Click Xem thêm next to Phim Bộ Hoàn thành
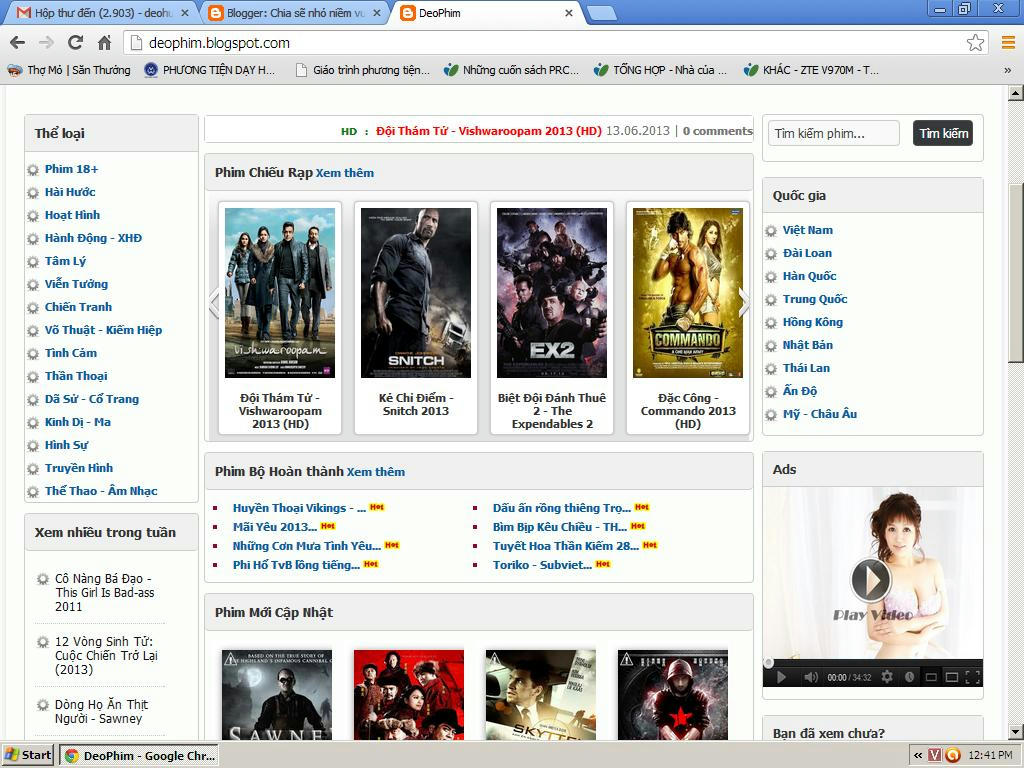1024x768 pixels. click(x=376, y=472)
